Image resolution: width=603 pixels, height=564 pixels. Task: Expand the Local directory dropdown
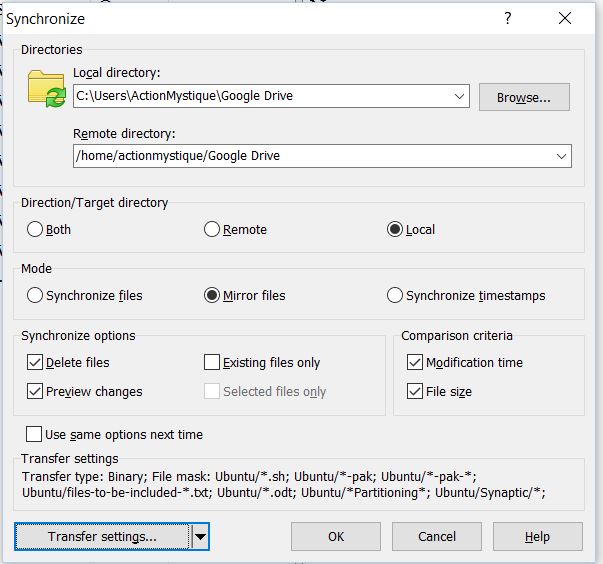click(459, 96)
